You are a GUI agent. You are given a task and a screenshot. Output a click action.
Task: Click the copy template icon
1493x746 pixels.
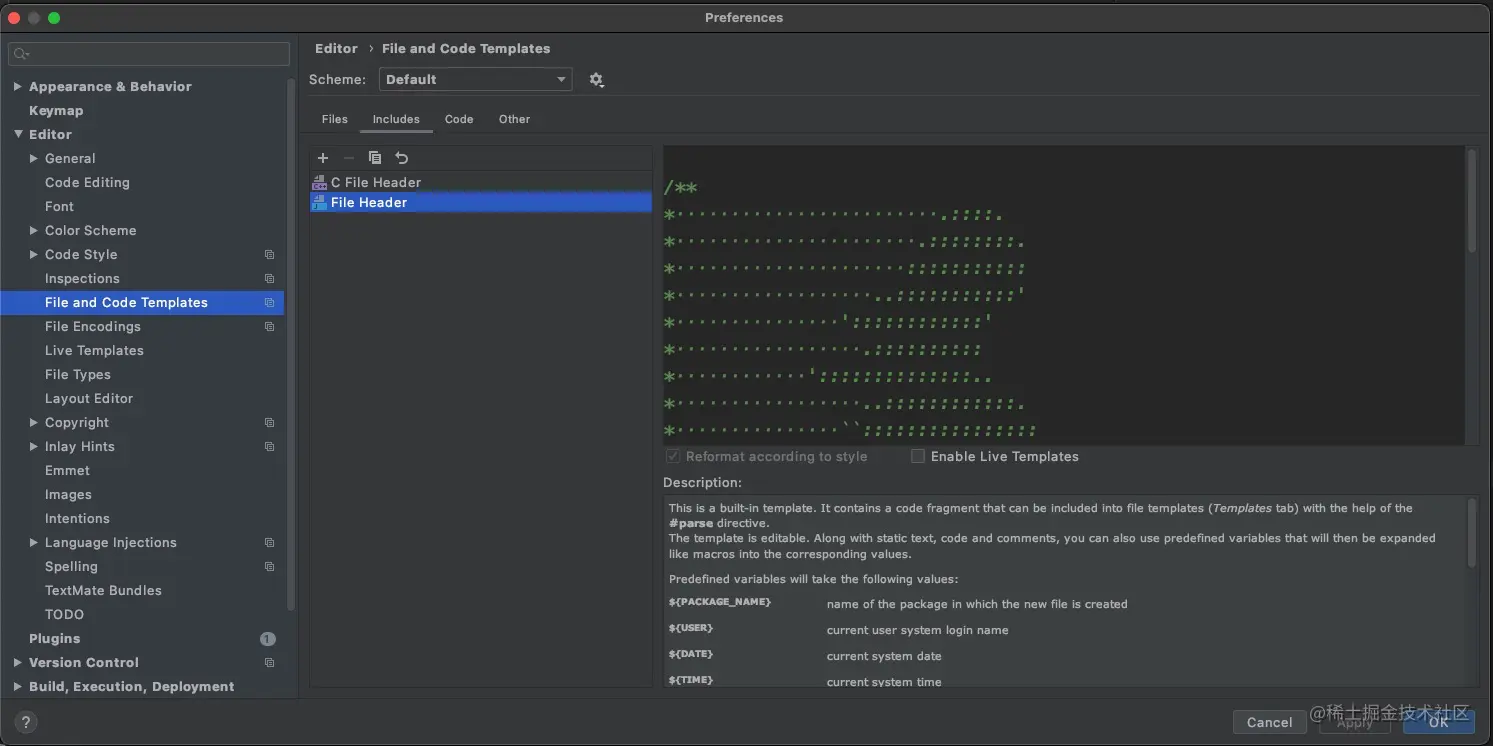(x=375, y=158)
